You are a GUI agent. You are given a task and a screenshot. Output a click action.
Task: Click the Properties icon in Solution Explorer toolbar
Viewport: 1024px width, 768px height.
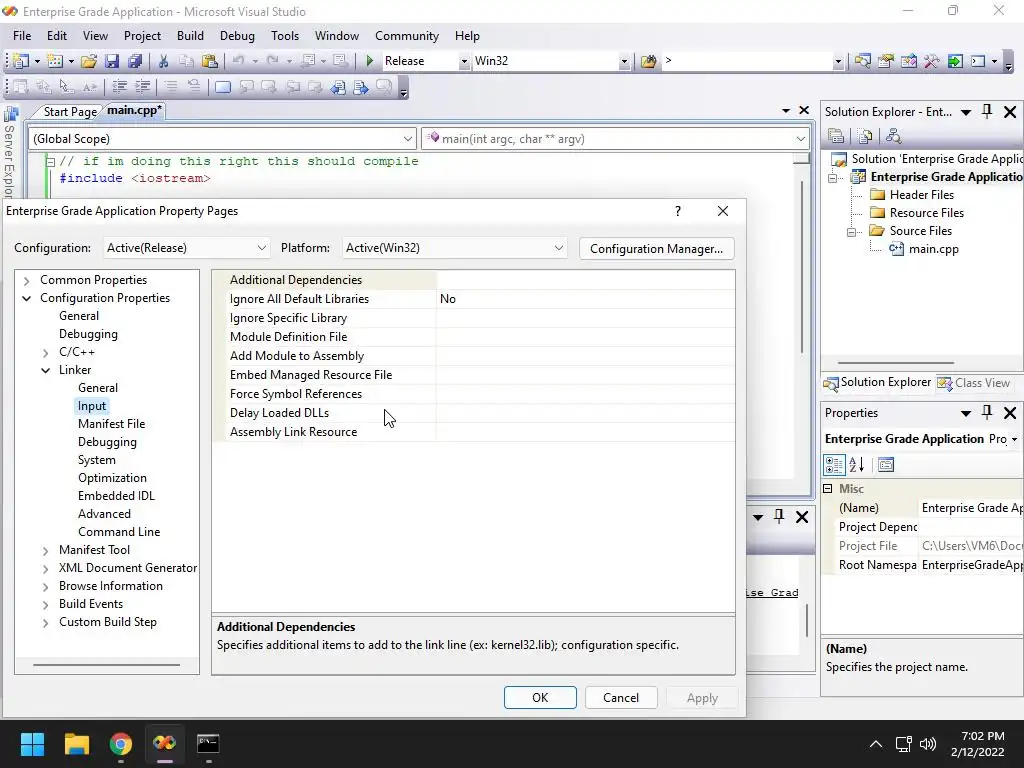[x=836, y=136]
